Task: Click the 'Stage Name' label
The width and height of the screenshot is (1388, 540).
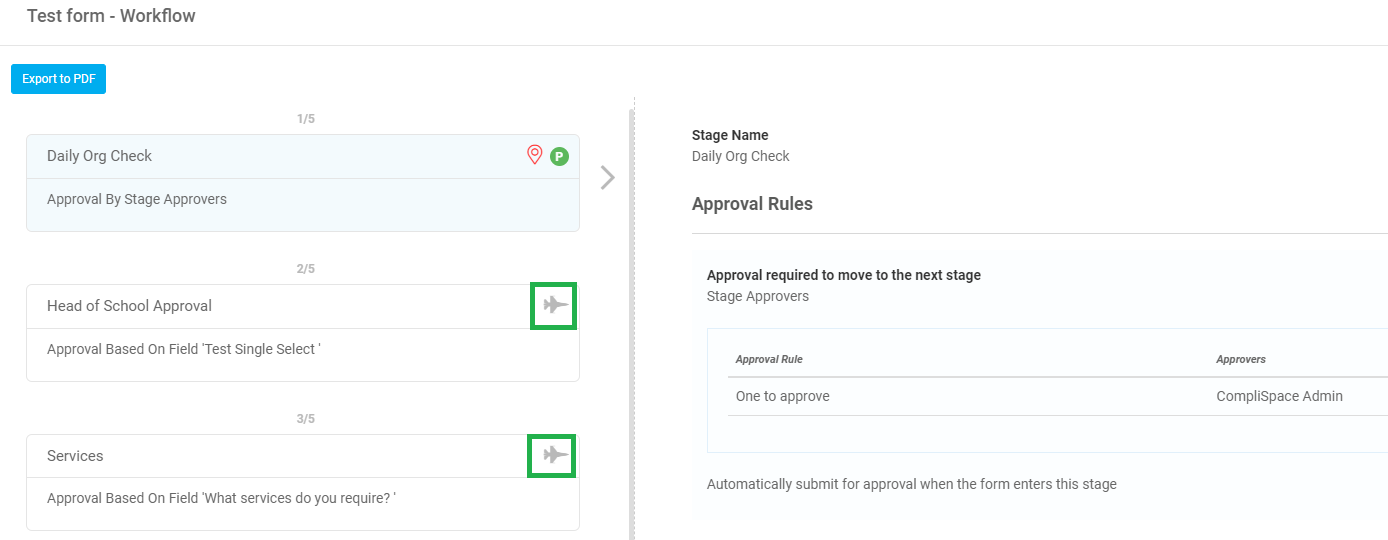Action: pos(730,135)
